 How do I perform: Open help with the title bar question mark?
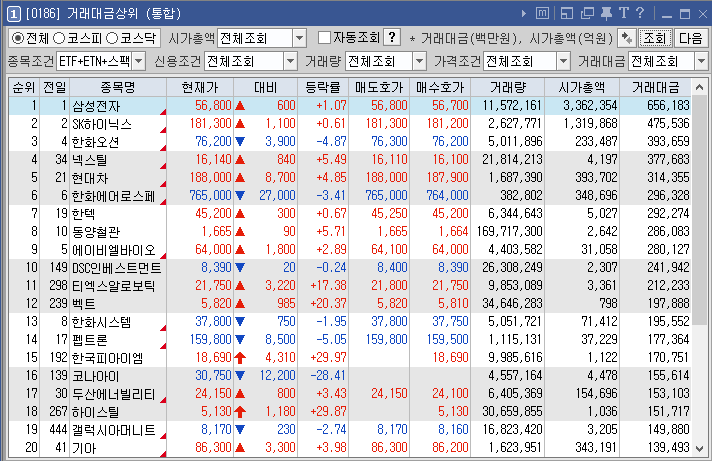(x=640, y=13)
